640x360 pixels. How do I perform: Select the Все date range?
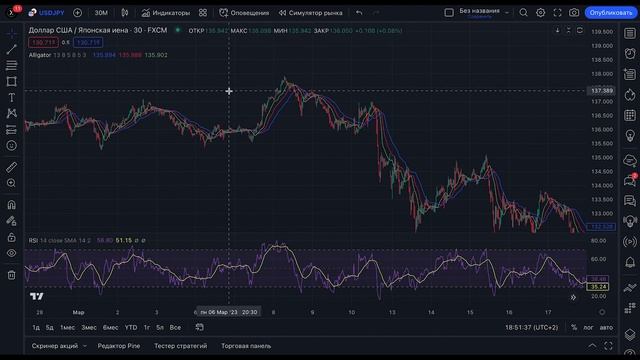(175, 327)
